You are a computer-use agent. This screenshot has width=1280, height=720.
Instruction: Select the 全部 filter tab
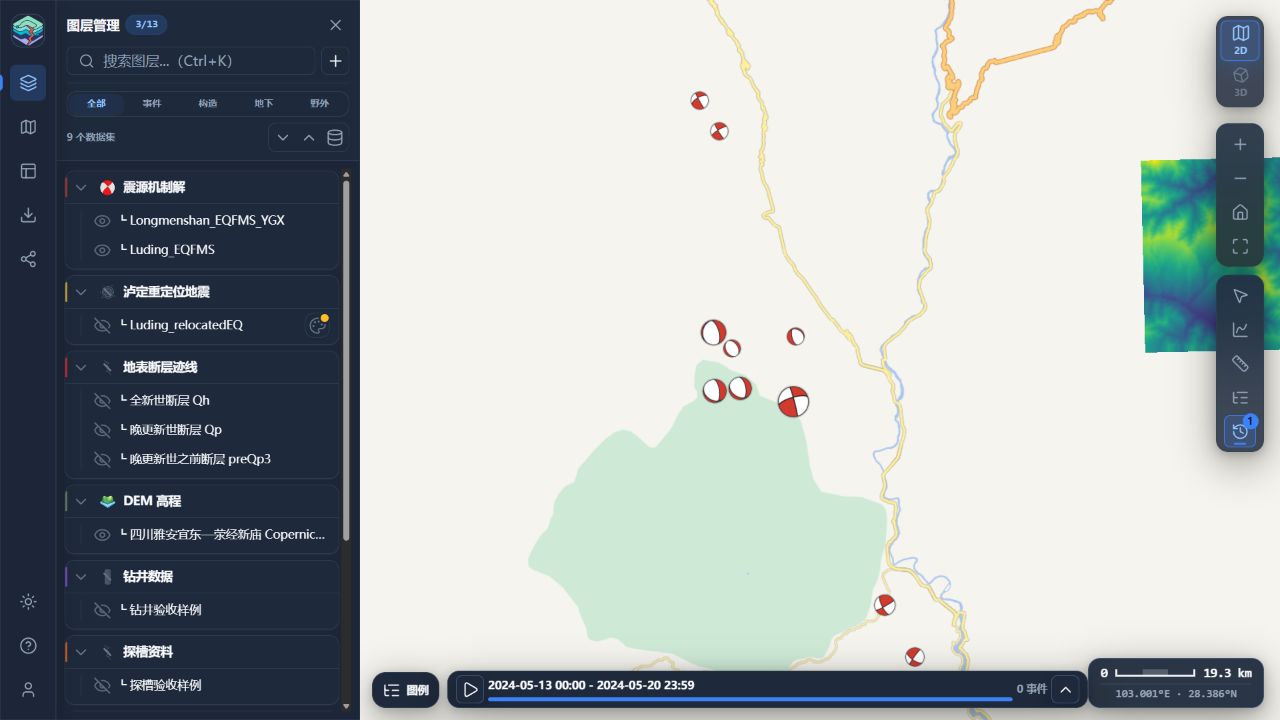click(x=96, y=104)
